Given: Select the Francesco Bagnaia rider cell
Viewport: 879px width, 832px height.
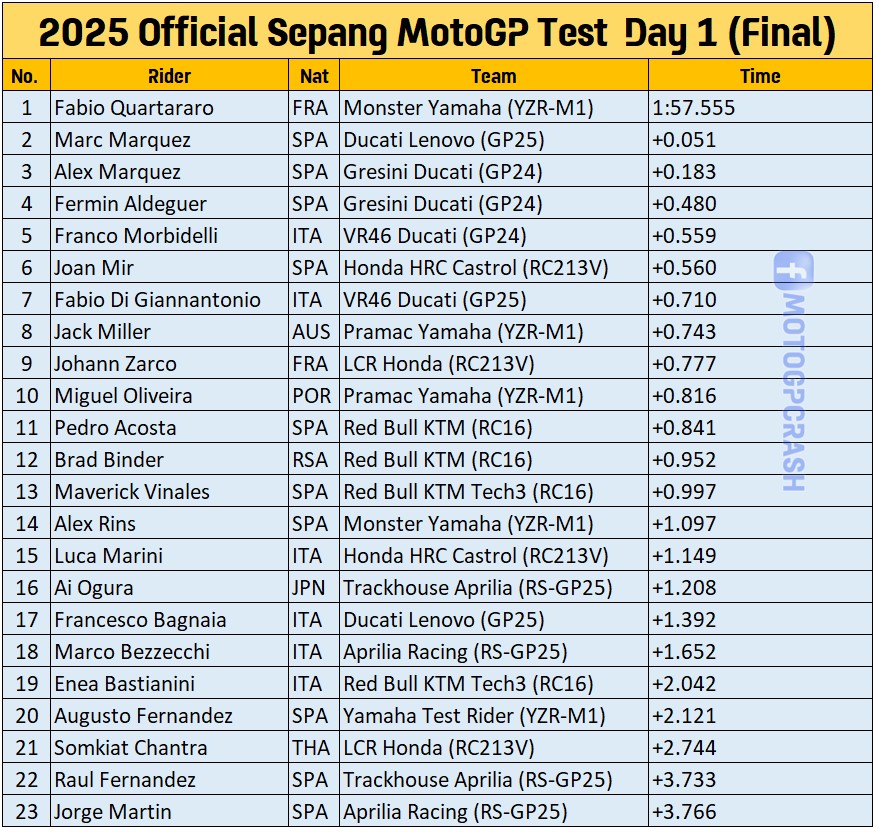Looking at the screenshot, I should point(169,619).
